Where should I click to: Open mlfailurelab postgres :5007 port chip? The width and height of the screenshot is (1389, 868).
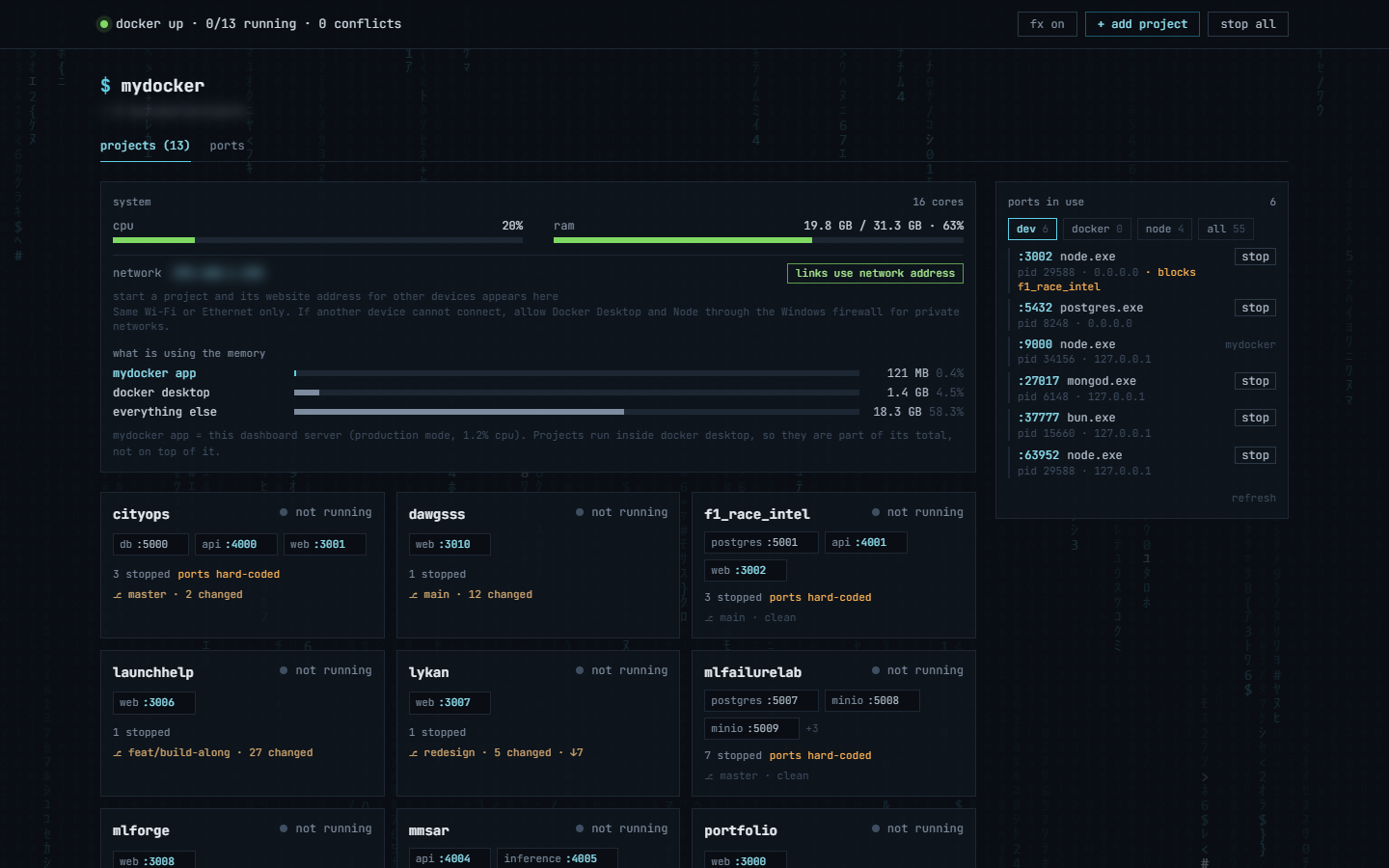pyautogui.click(x=761, y=701)
